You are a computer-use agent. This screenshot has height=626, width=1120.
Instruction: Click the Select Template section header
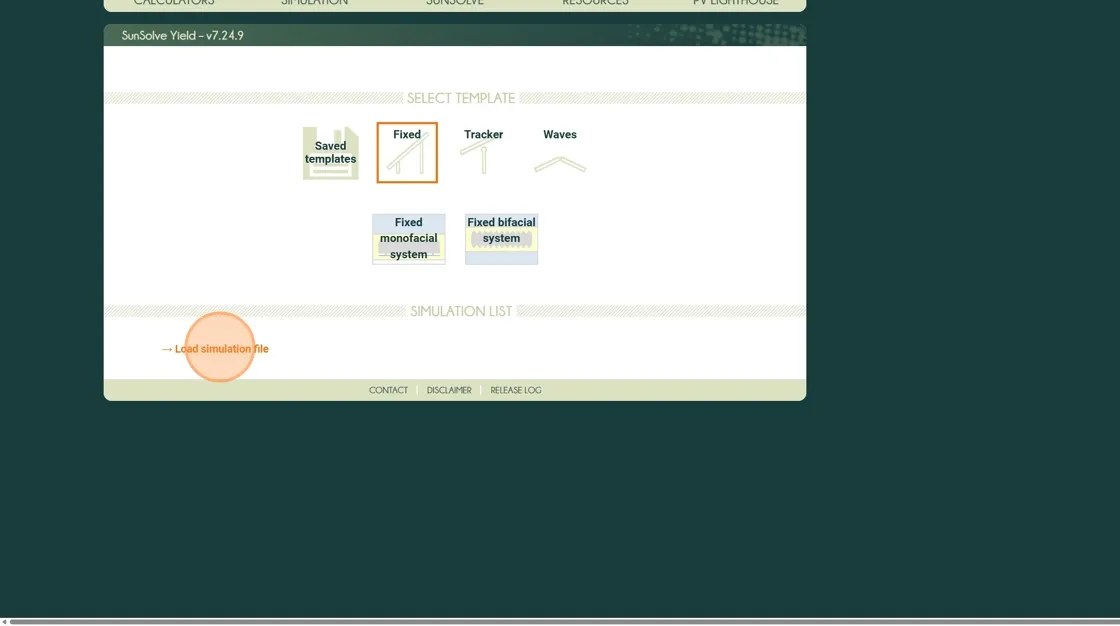pos(461,98)
